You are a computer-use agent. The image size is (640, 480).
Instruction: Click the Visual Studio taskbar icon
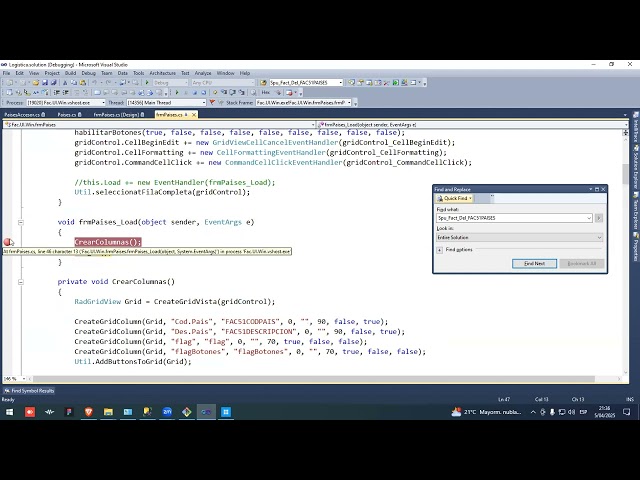[206, 412]
